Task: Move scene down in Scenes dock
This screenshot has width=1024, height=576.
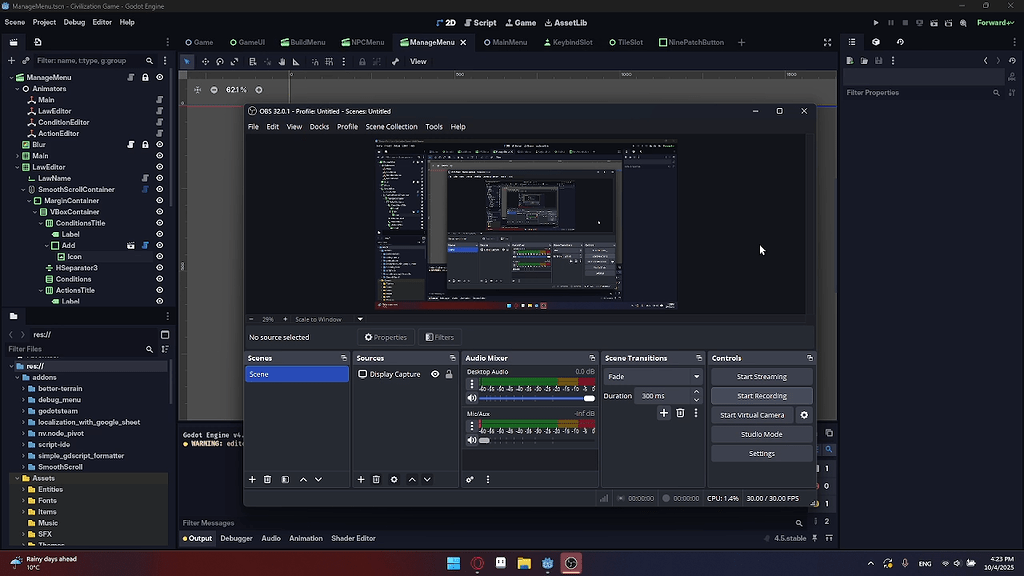Action: [318, 479]
